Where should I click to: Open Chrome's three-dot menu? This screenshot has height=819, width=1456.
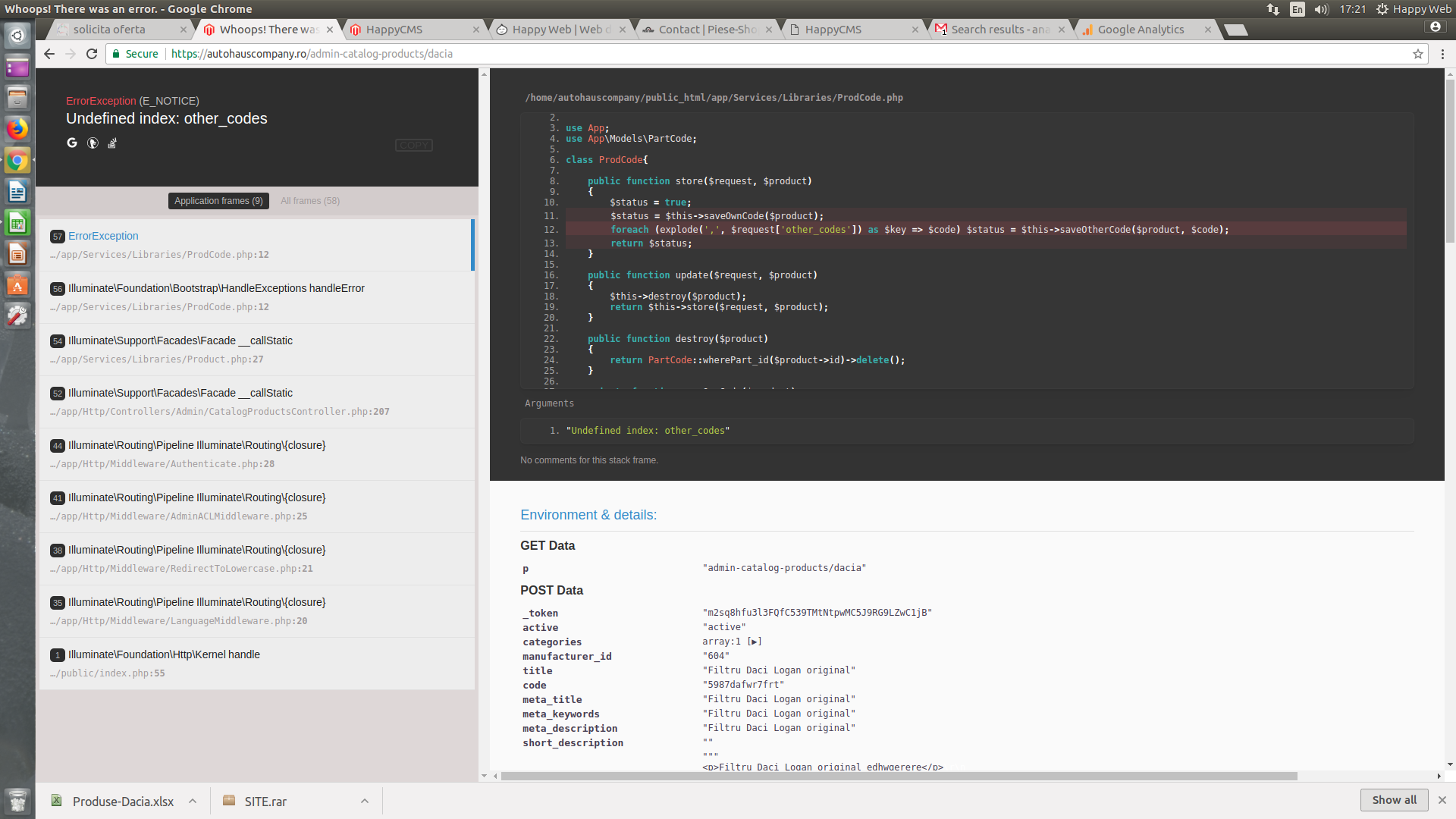pos(1442,54)
